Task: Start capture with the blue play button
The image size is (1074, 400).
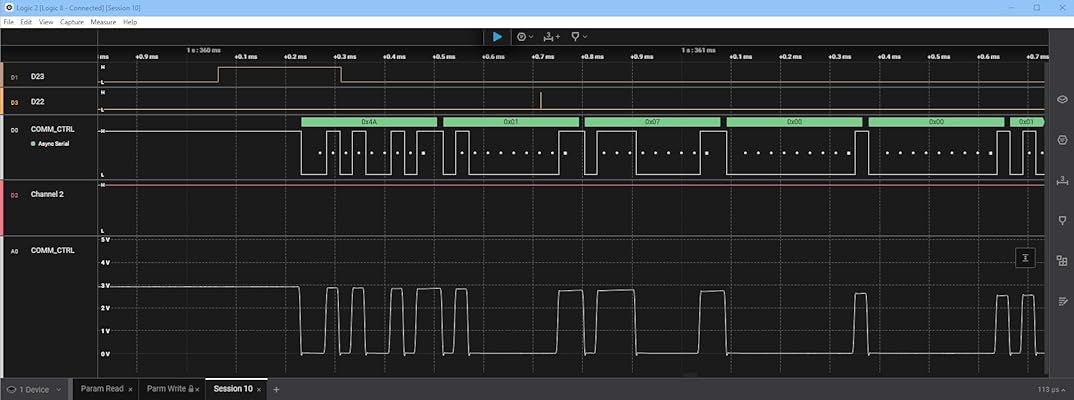Action: click(497, 36)
